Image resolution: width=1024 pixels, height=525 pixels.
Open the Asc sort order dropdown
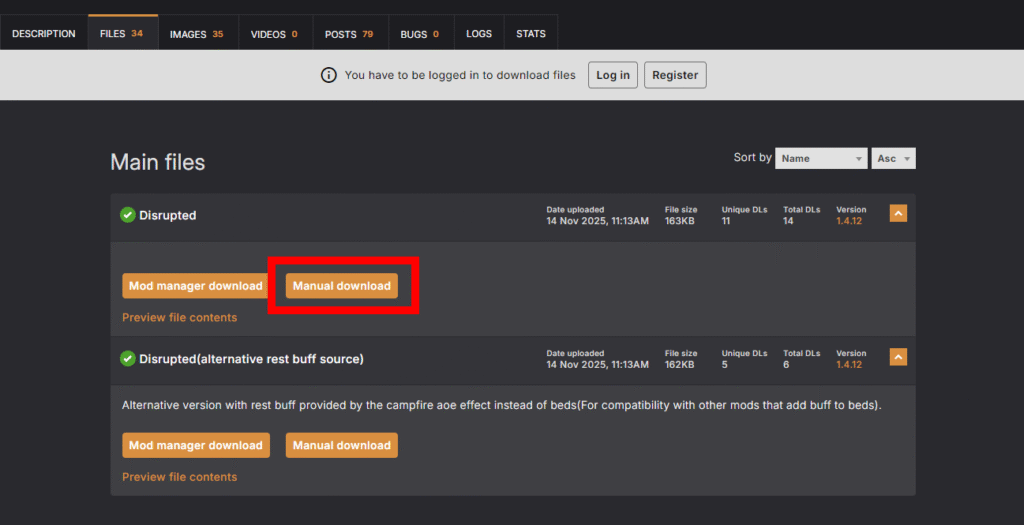(894, 158)
